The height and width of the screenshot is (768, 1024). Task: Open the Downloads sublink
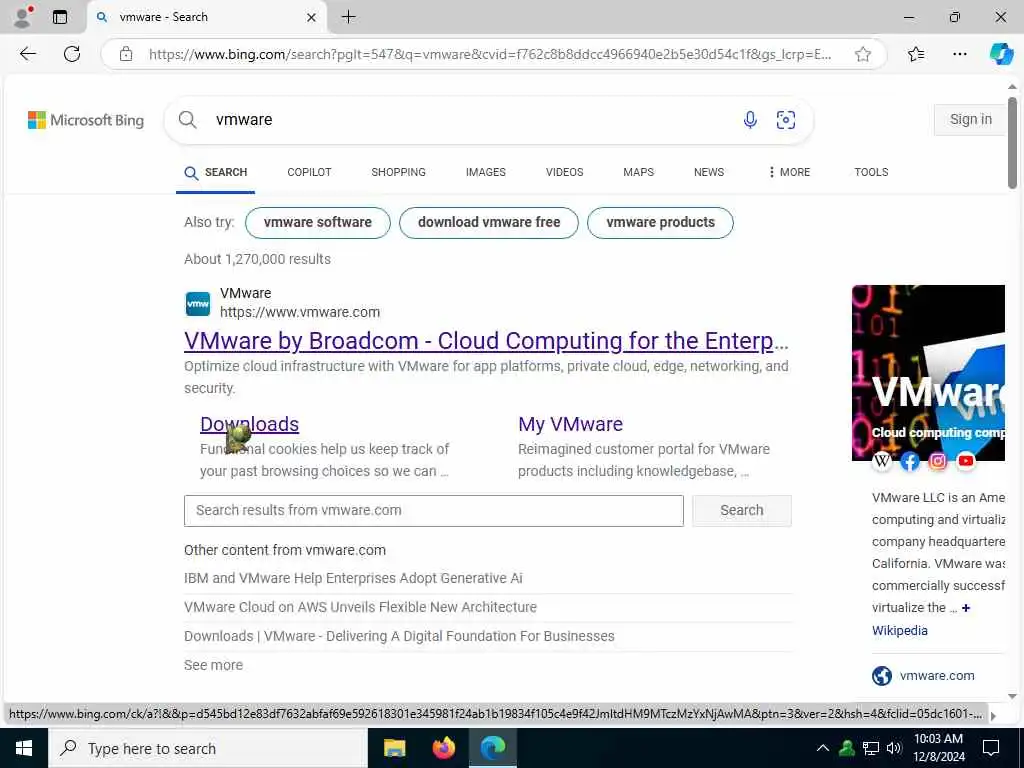[x=249, y=424]
